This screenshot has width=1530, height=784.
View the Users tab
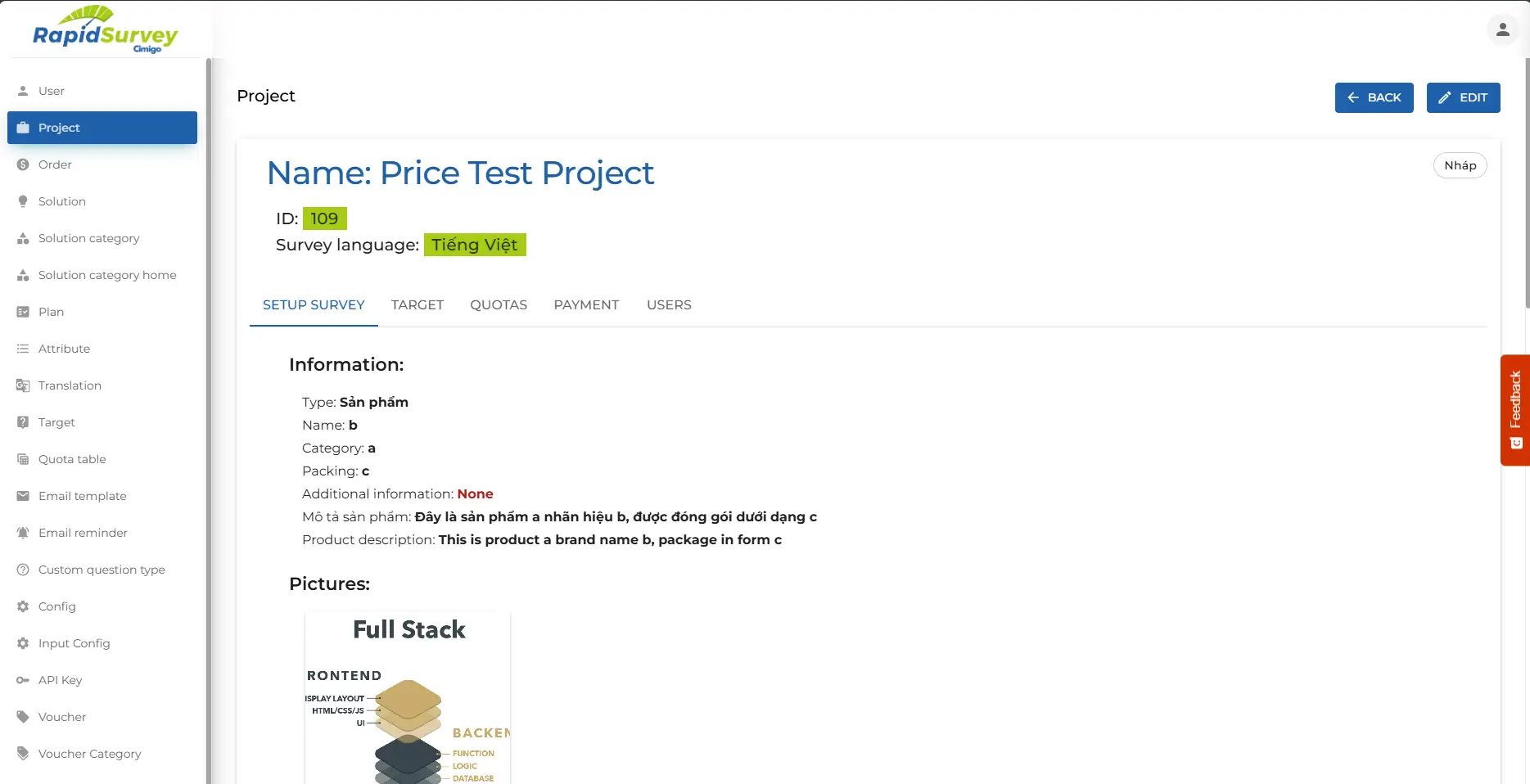click(669, 305)
